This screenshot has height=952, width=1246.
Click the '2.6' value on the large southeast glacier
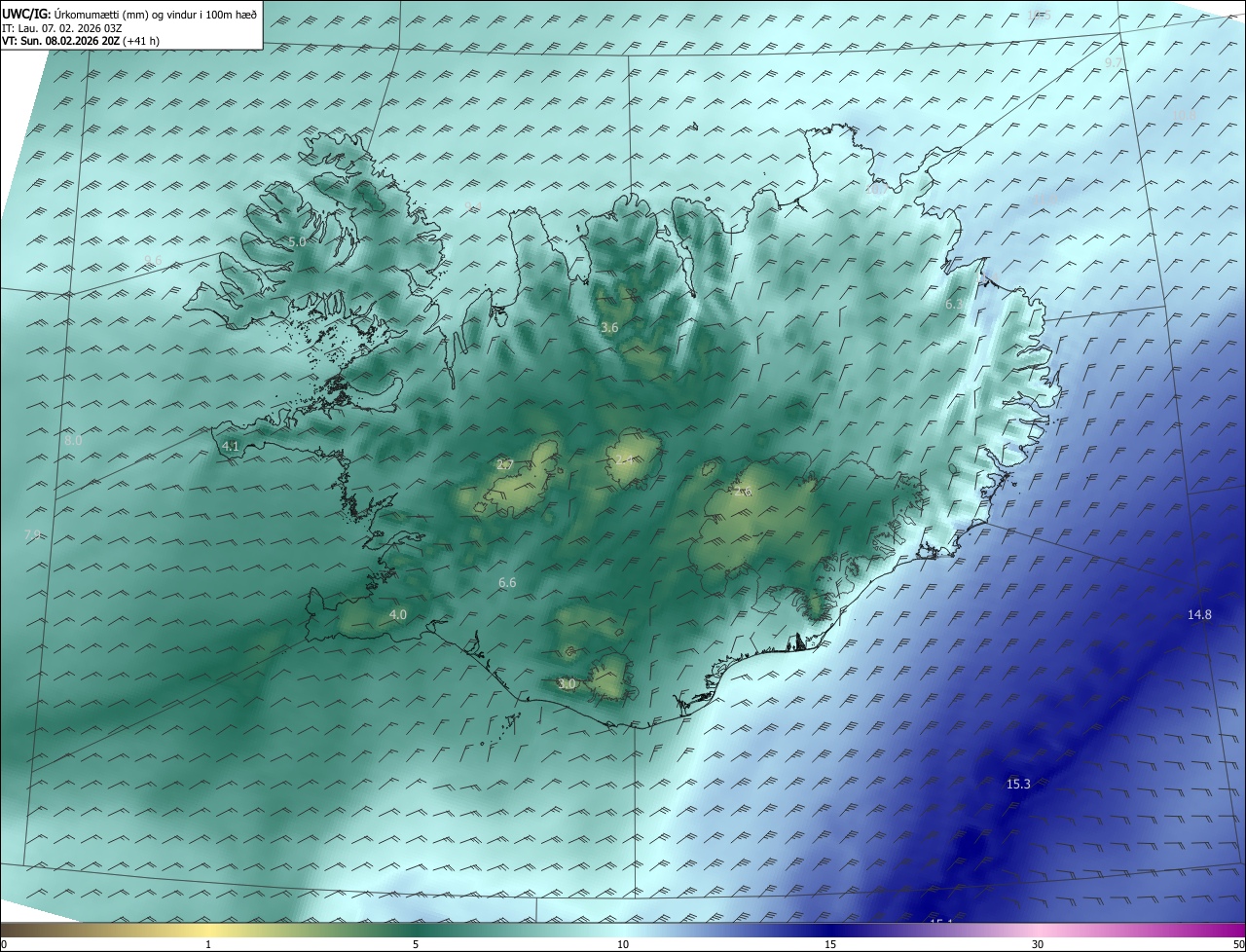tap(745, 493)
